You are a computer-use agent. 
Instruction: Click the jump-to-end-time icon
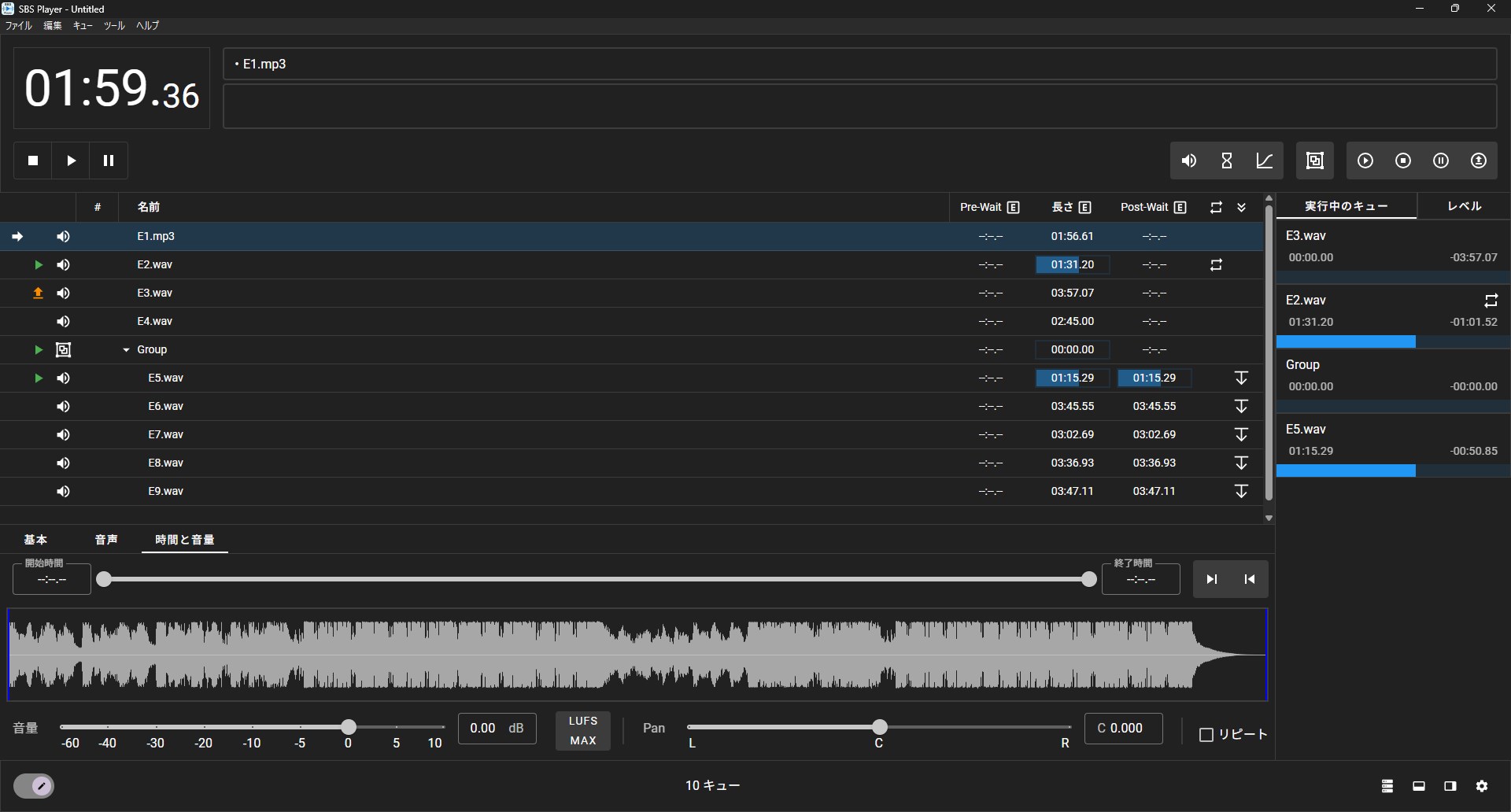(1212, 579)
